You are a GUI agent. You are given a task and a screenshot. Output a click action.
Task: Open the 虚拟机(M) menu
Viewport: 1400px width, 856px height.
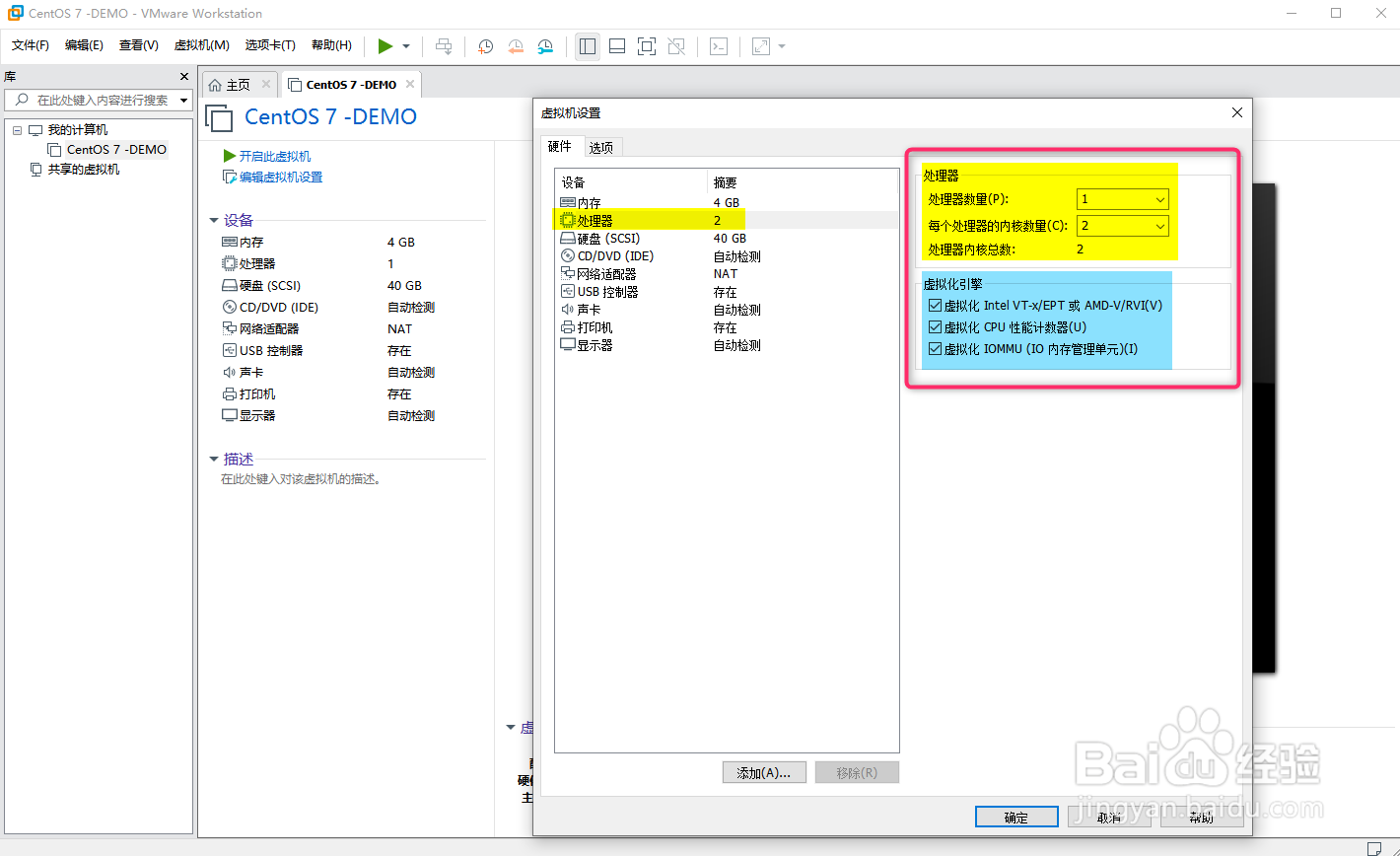point(201,45)
